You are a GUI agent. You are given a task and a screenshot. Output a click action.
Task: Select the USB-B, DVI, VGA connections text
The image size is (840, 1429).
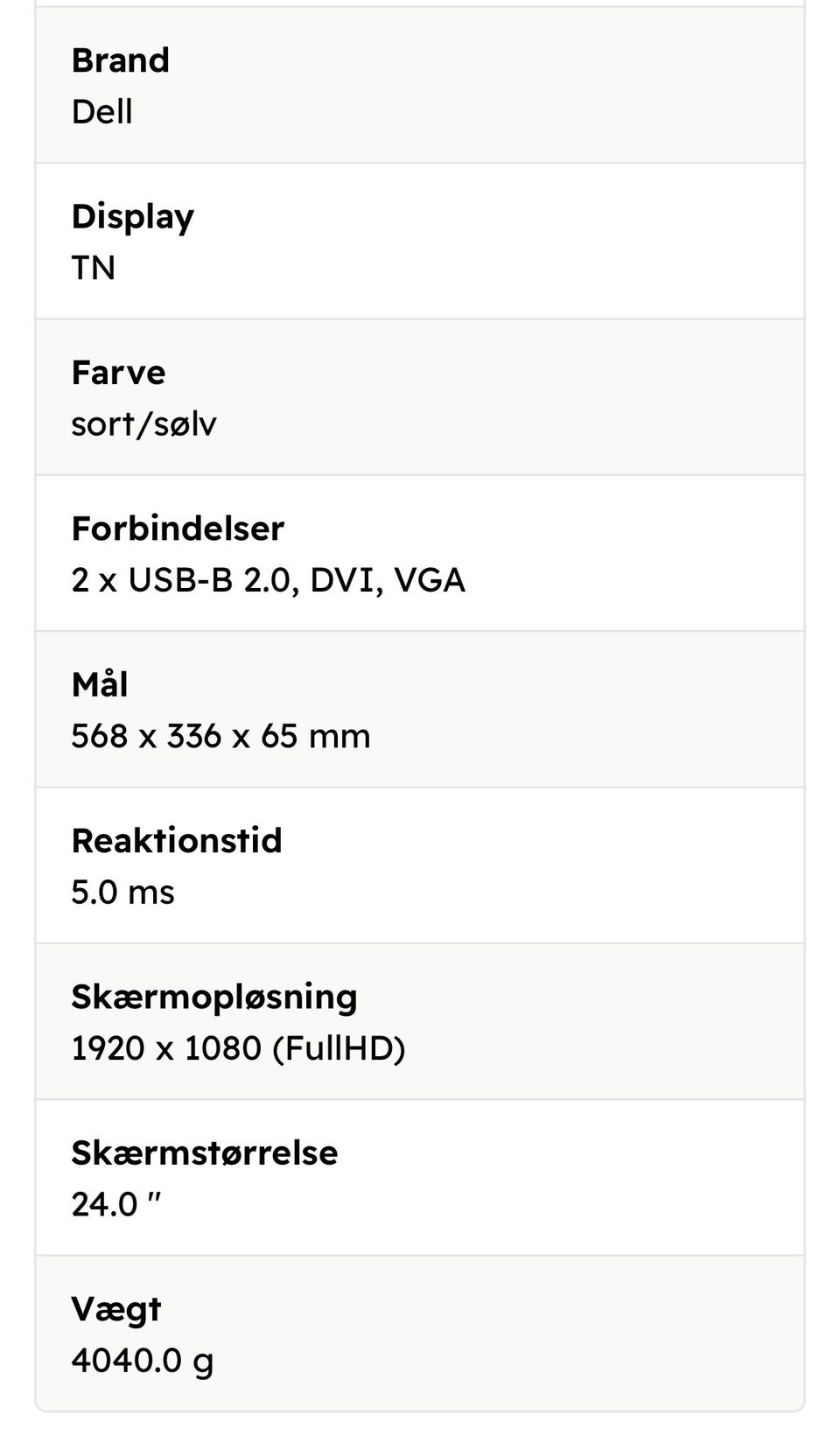(x=269, y=580)
